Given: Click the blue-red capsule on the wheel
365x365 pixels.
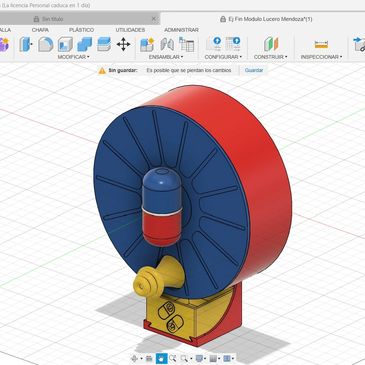Looking at the screenshot, I should coord(162,207).
